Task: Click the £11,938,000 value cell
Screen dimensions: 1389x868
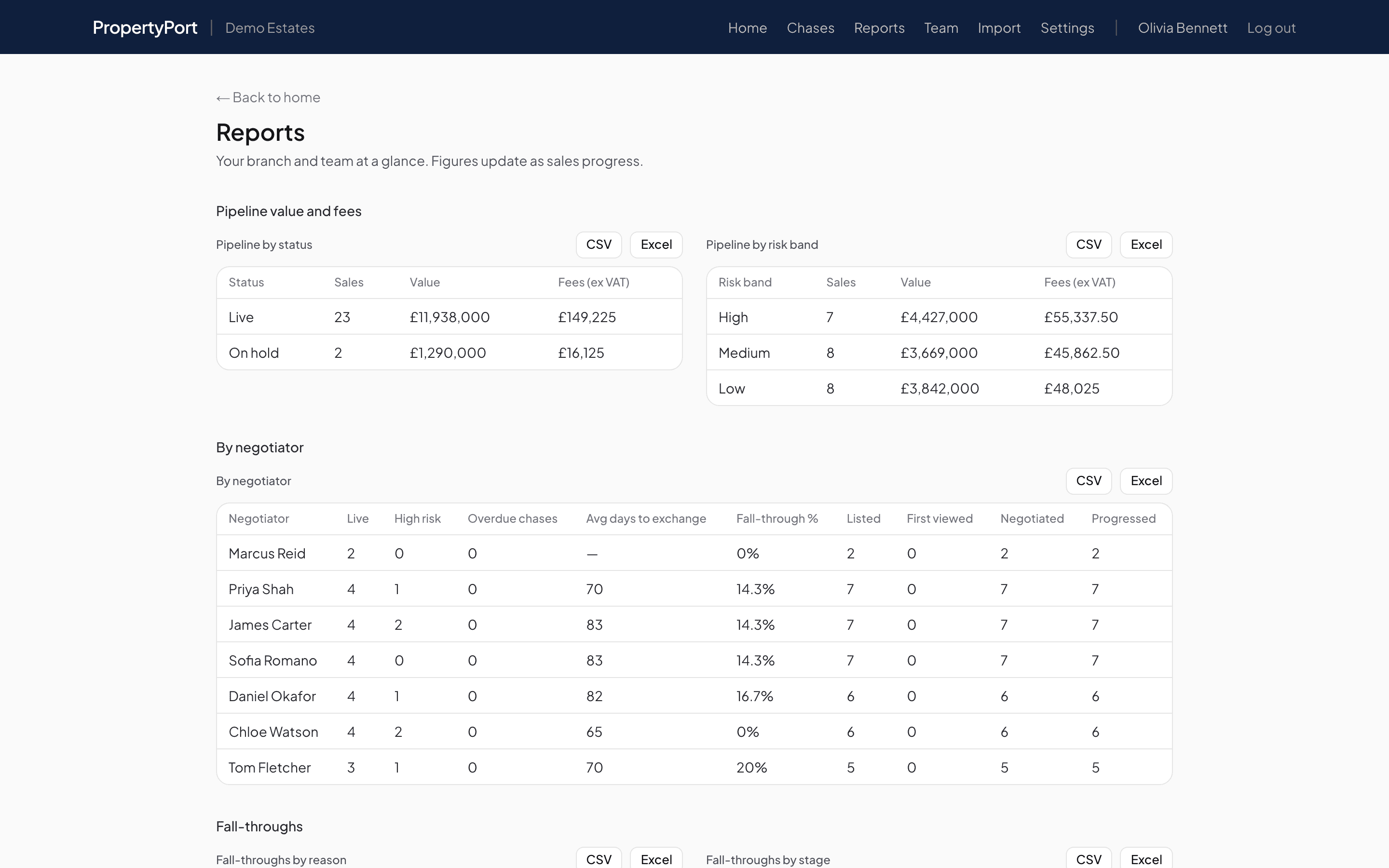Action: [x=449, y=317]
